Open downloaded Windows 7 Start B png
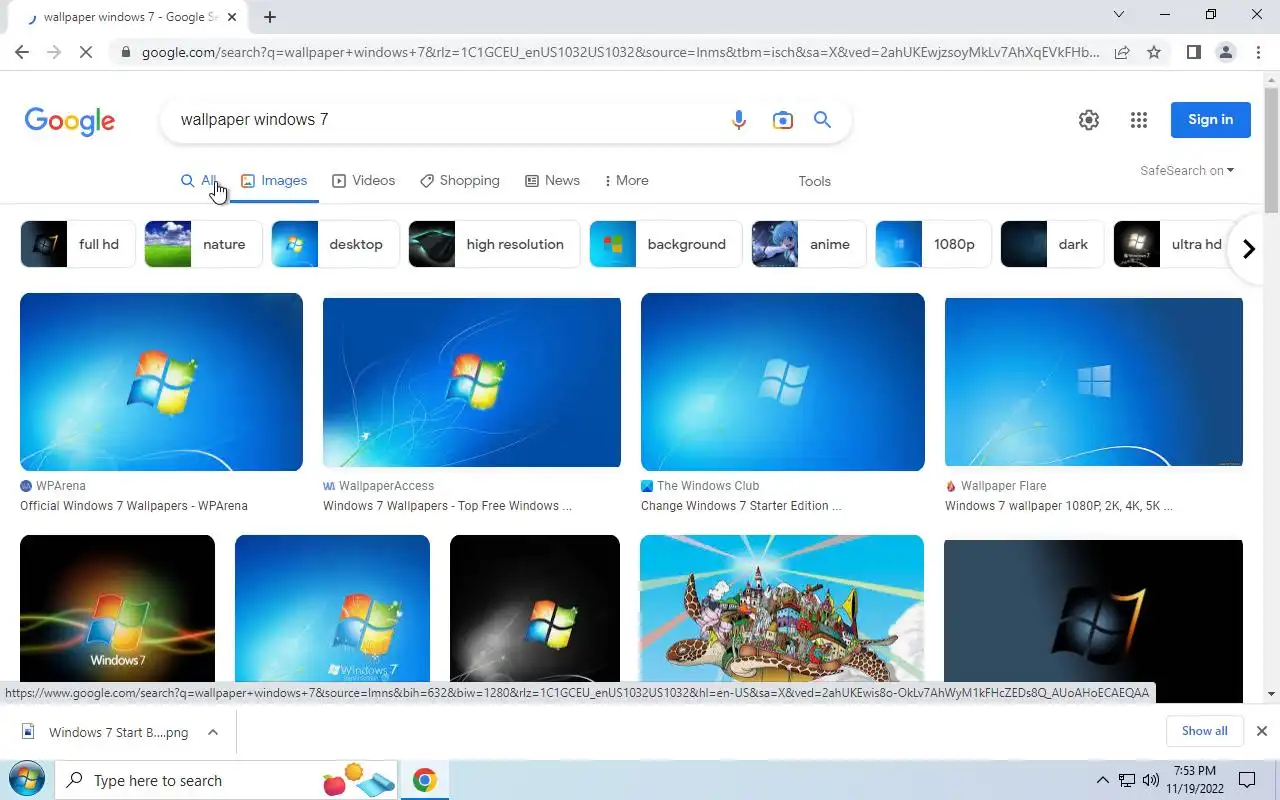 105,732
